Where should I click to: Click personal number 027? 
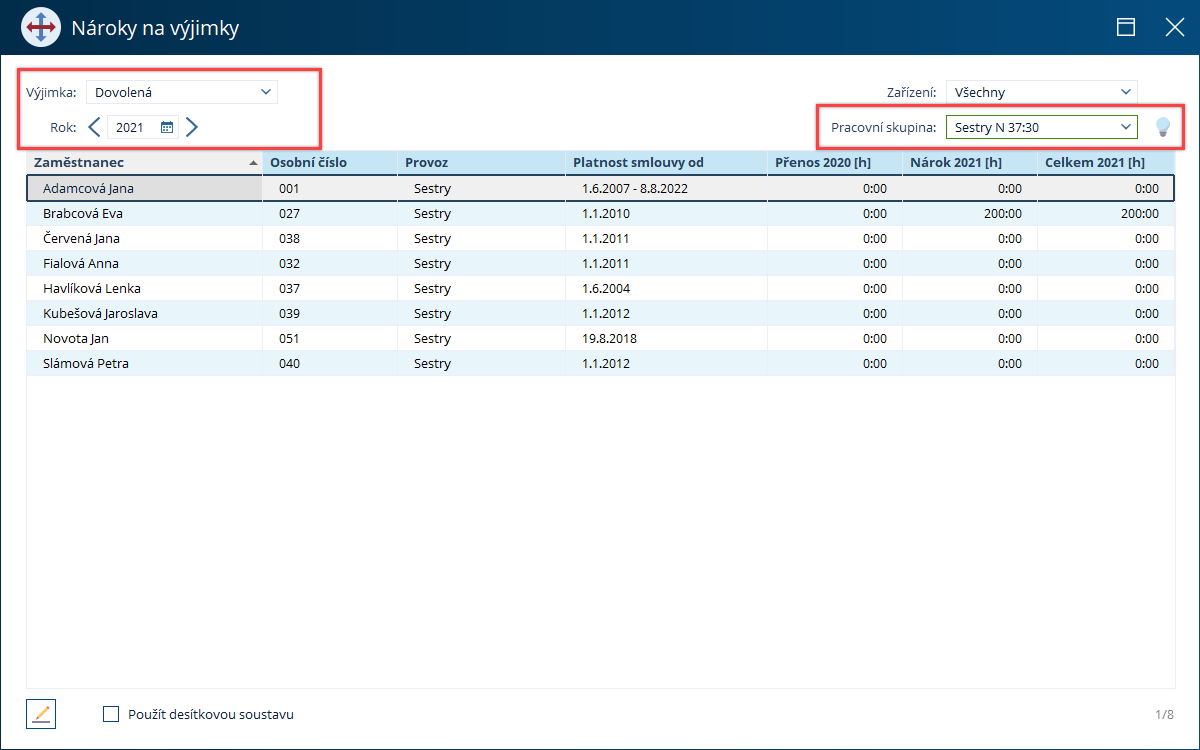pyautogui.click(x=289, y=213)
